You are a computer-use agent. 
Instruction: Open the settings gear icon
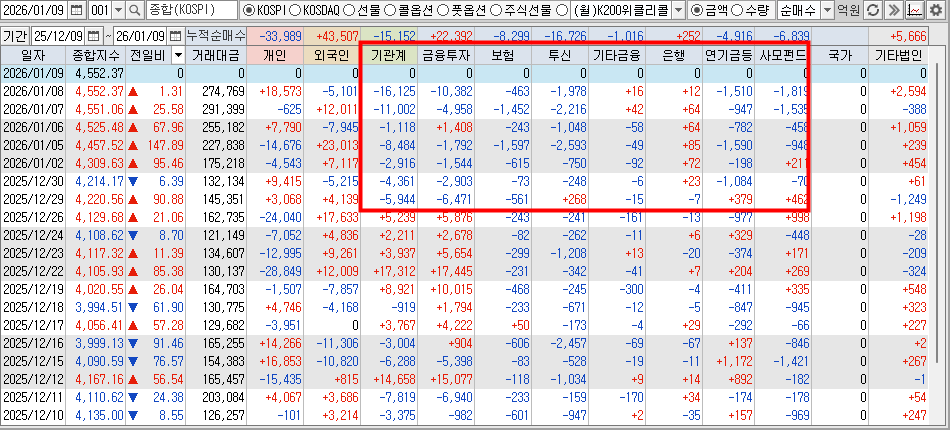coord(936,10)
